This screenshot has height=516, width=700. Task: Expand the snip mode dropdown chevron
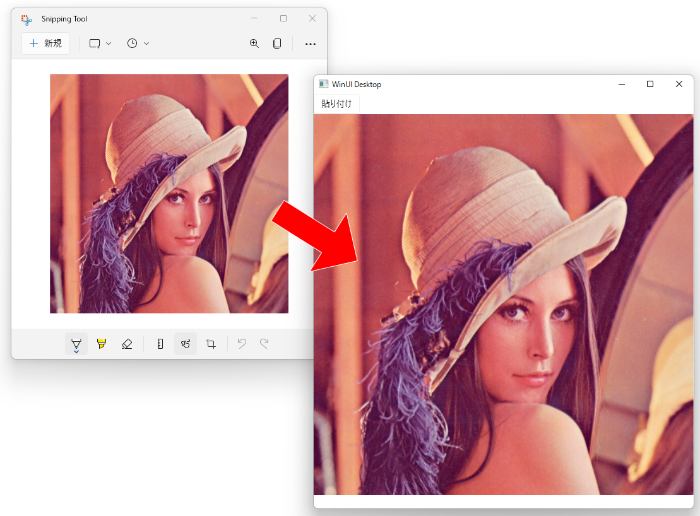[108, 43]
